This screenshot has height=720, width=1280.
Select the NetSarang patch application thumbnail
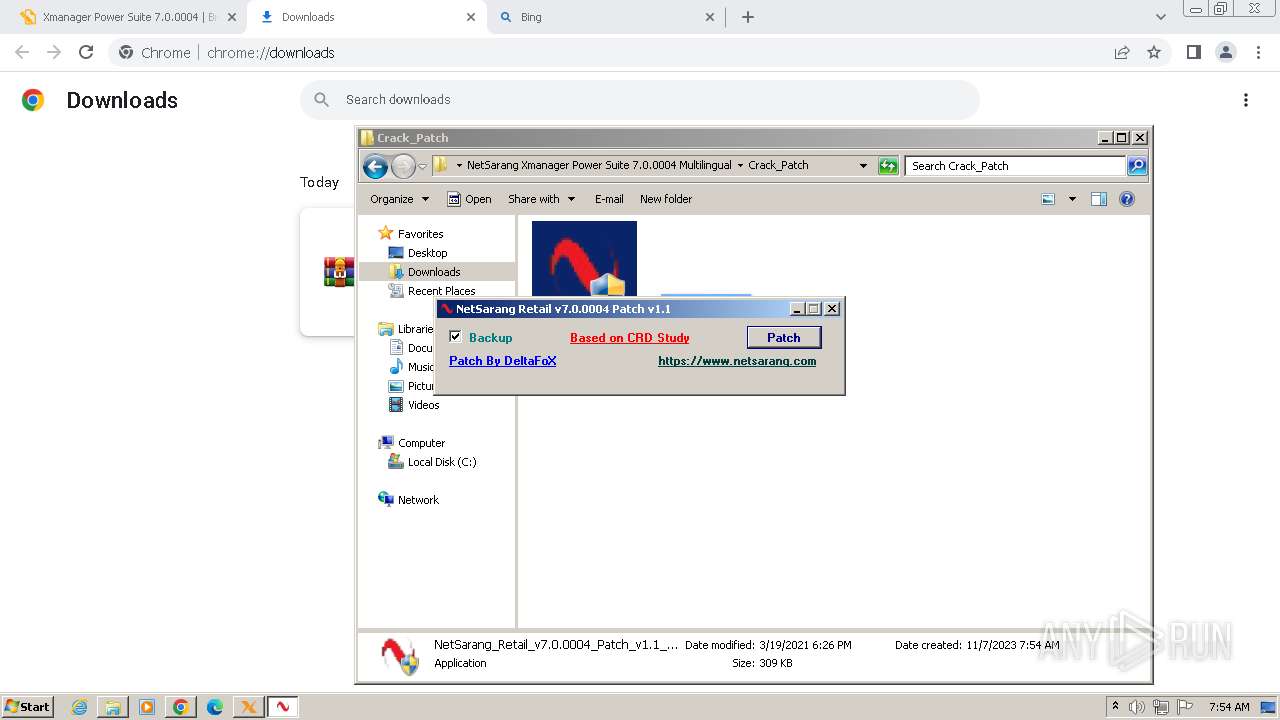[x=584, y=258]
